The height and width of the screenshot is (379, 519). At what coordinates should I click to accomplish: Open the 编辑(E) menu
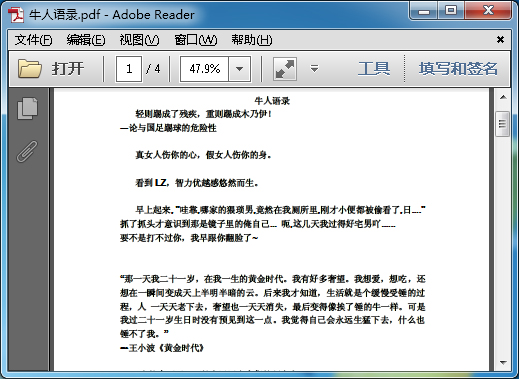[x=86, y=40]
